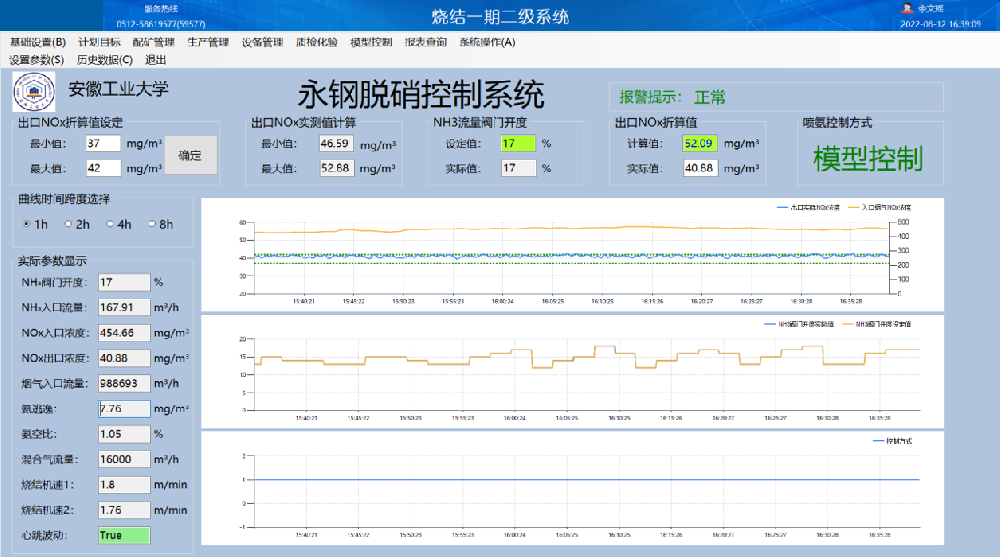Click 退出 to exit the system
1000x557 pixels.
(x=156, y=59)
